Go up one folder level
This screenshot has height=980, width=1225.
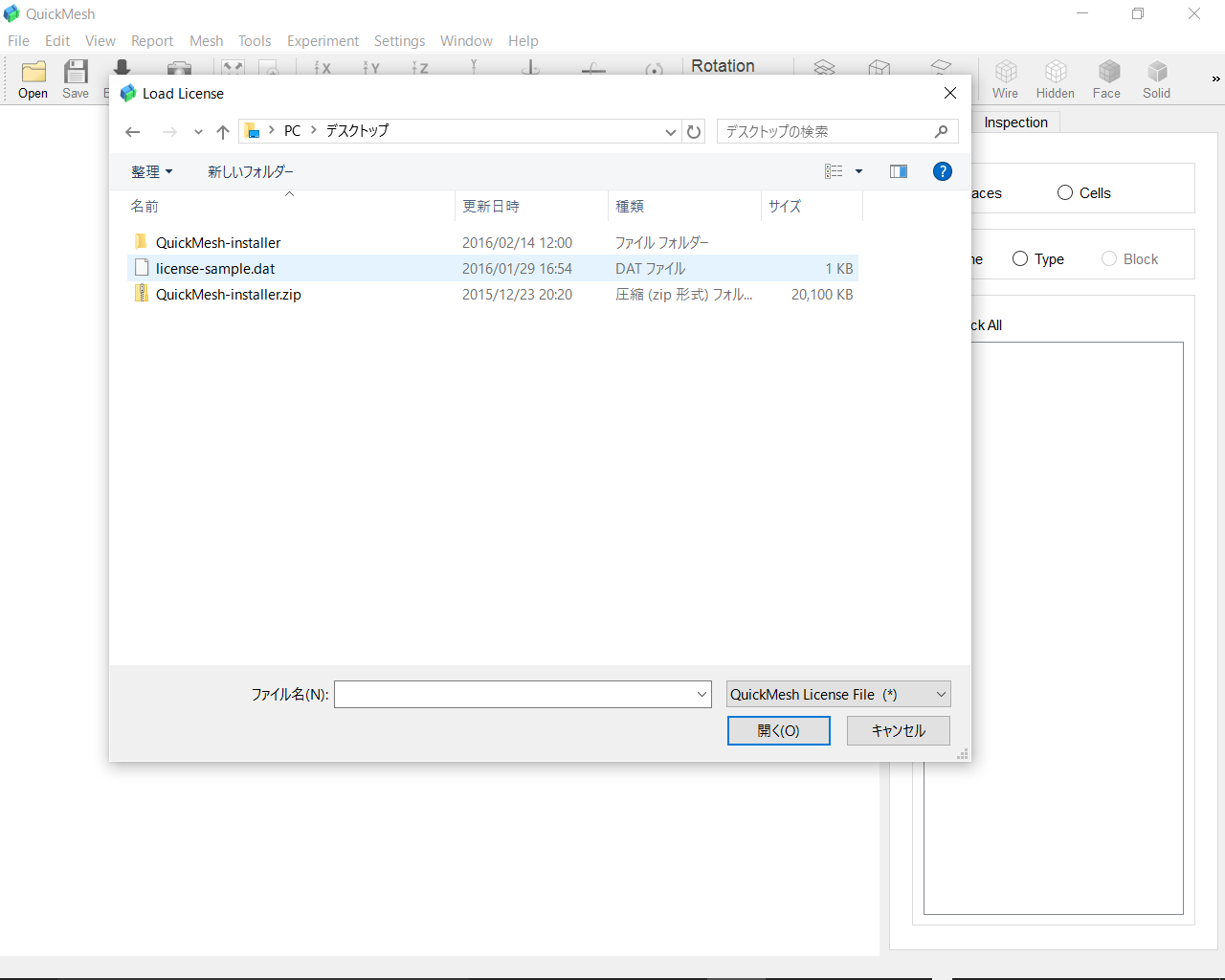pos(223,132)
